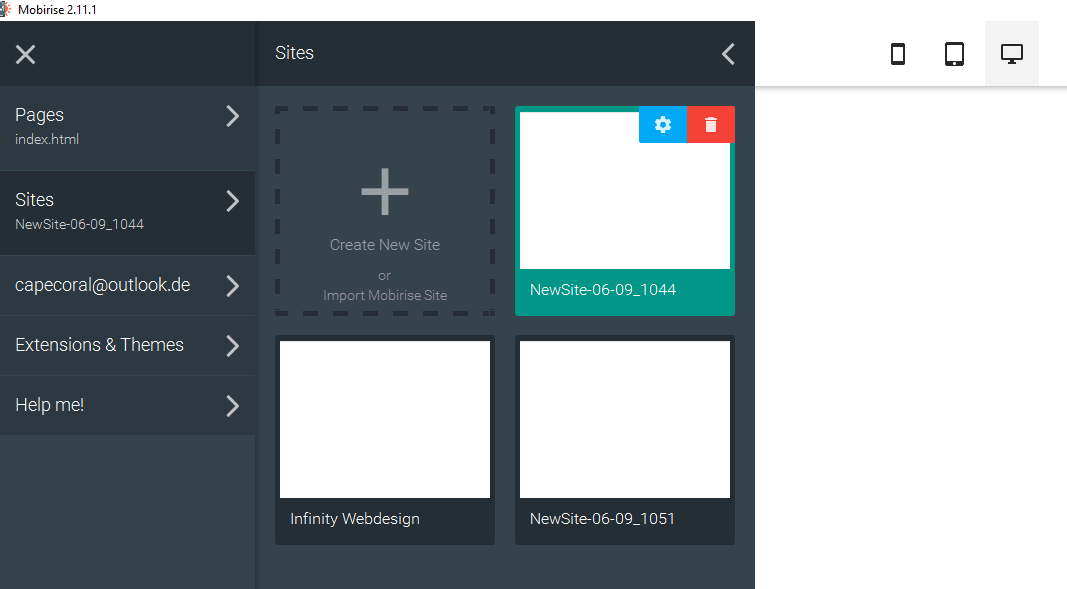Select the NewSite-06-09_1051 site thumbnail
1067x589 pixels.
pos(624,420)
